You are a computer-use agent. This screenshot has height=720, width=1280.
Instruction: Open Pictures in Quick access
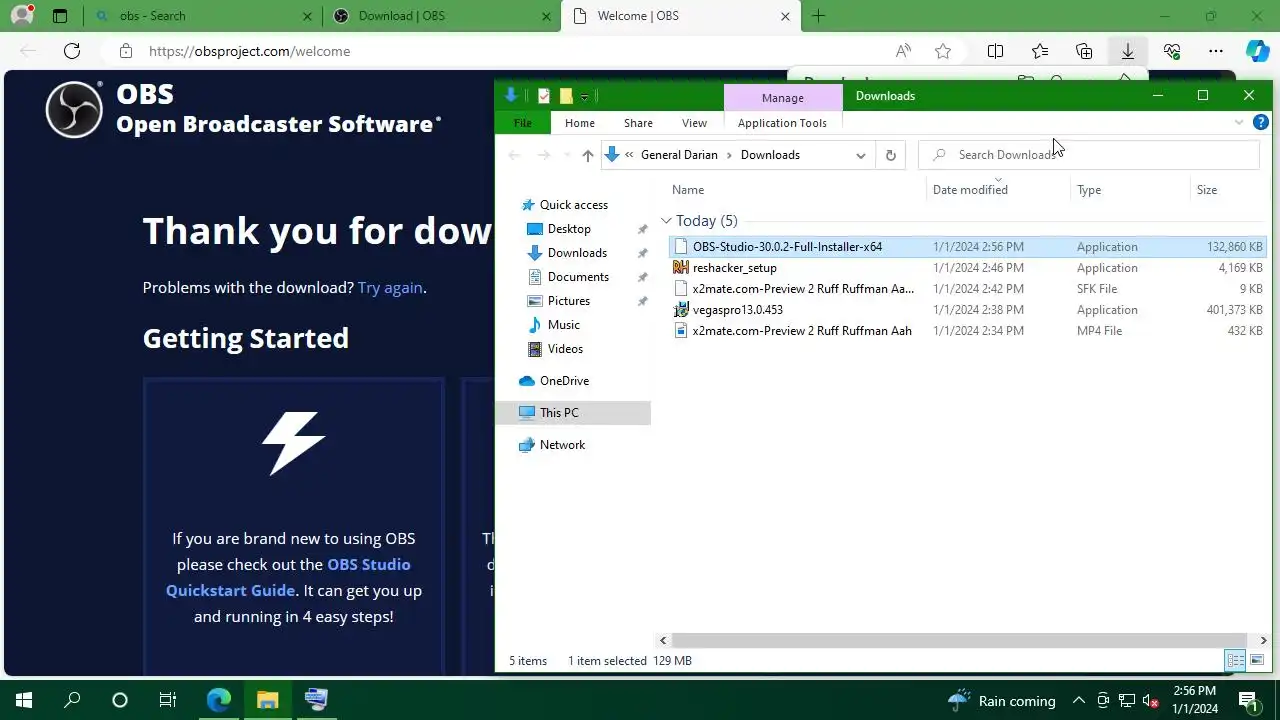(x=569, y=301)
